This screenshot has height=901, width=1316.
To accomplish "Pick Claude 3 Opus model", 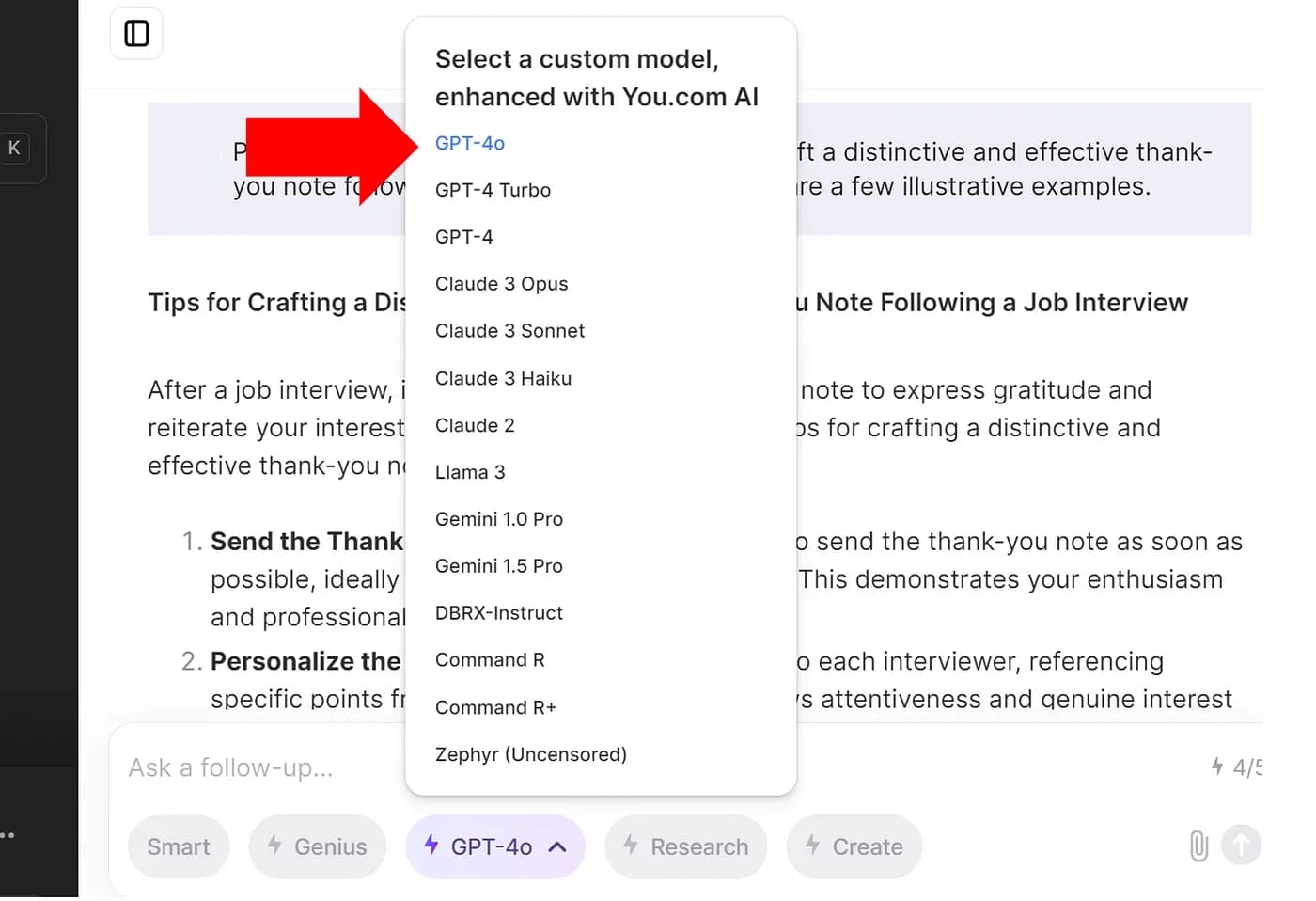I will (x=501, y=284).
